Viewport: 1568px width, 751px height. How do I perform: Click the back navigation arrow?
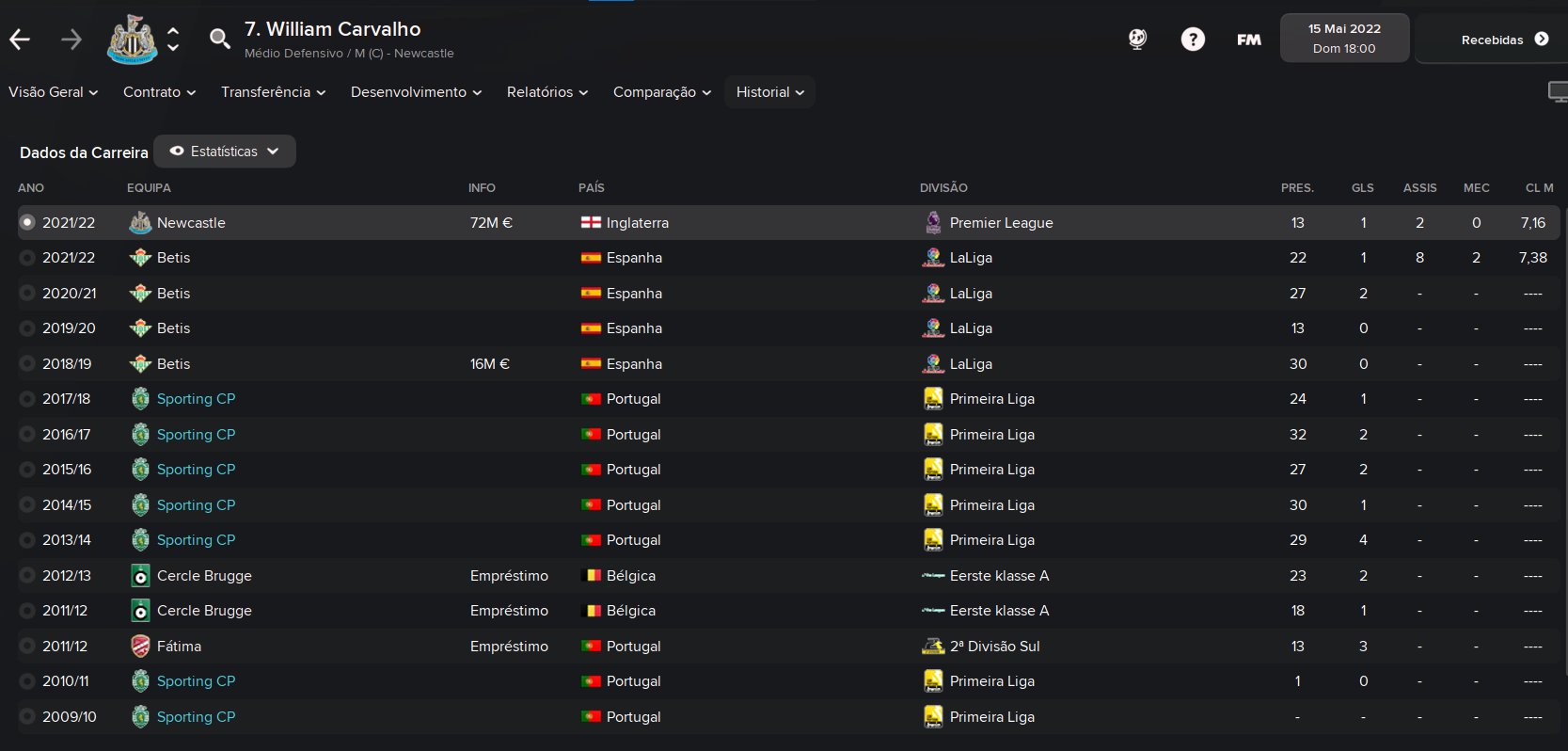(20, 40)
